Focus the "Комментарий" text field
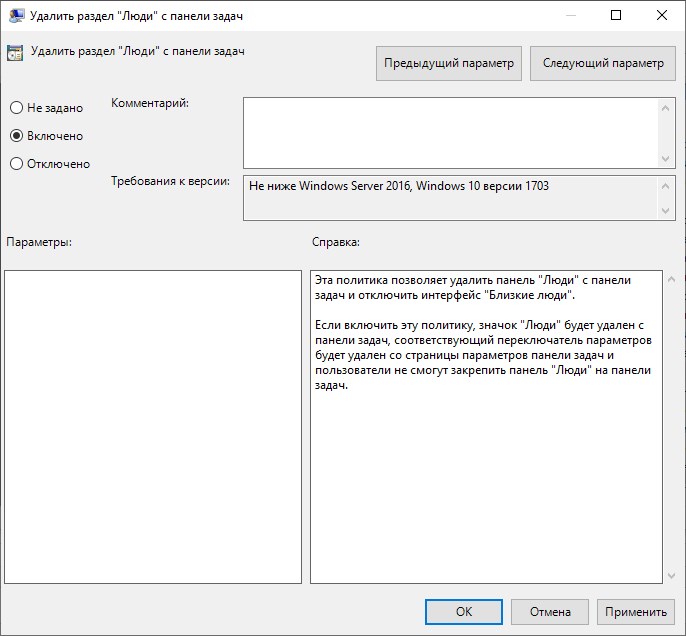The height and width of the screenshot is (636, 686). [x=450, y=132]
